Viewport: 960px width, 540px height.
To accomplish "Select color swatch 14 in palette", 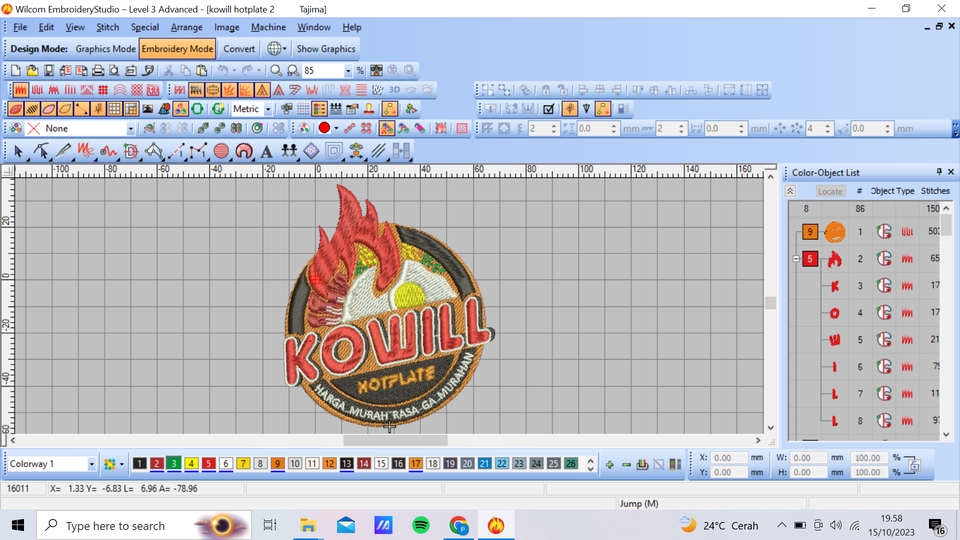I will 364,463.
